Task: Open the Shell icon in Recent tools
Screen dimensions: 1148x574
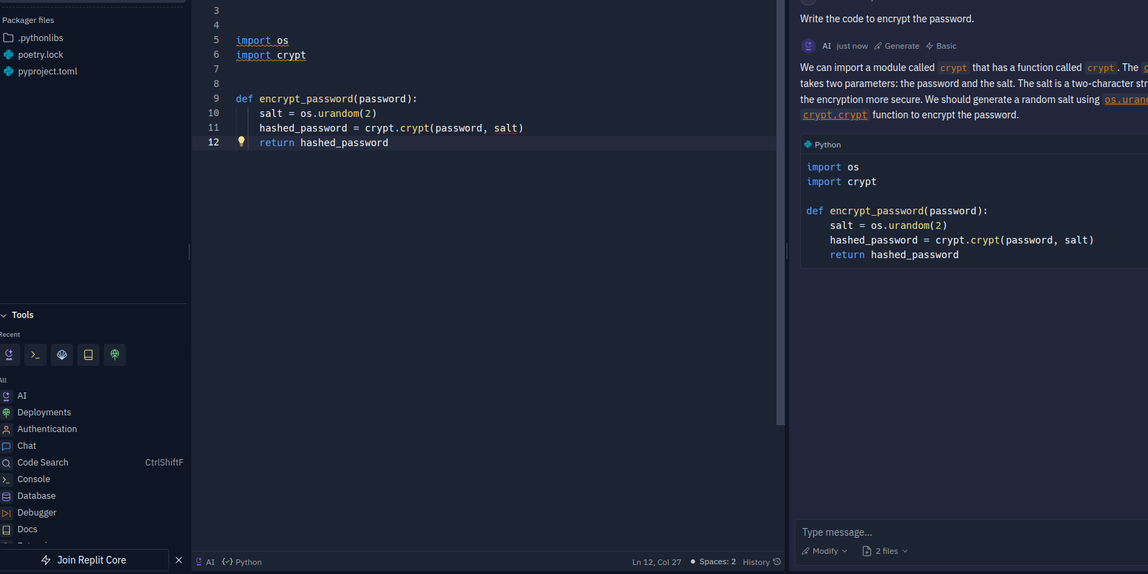Action: pos(62,355)
